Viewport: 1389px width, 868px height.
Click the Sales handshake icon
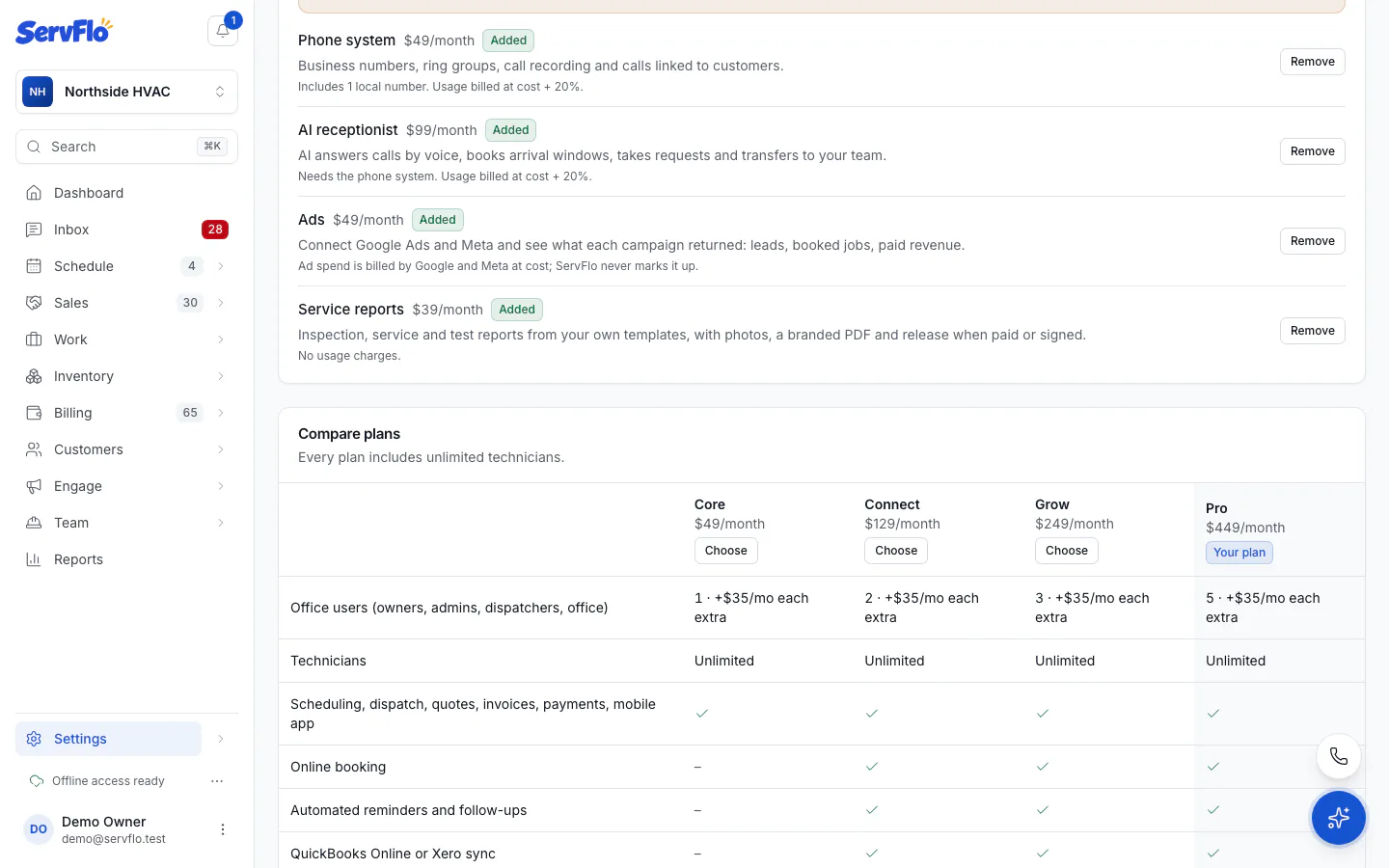click(34, 303)
